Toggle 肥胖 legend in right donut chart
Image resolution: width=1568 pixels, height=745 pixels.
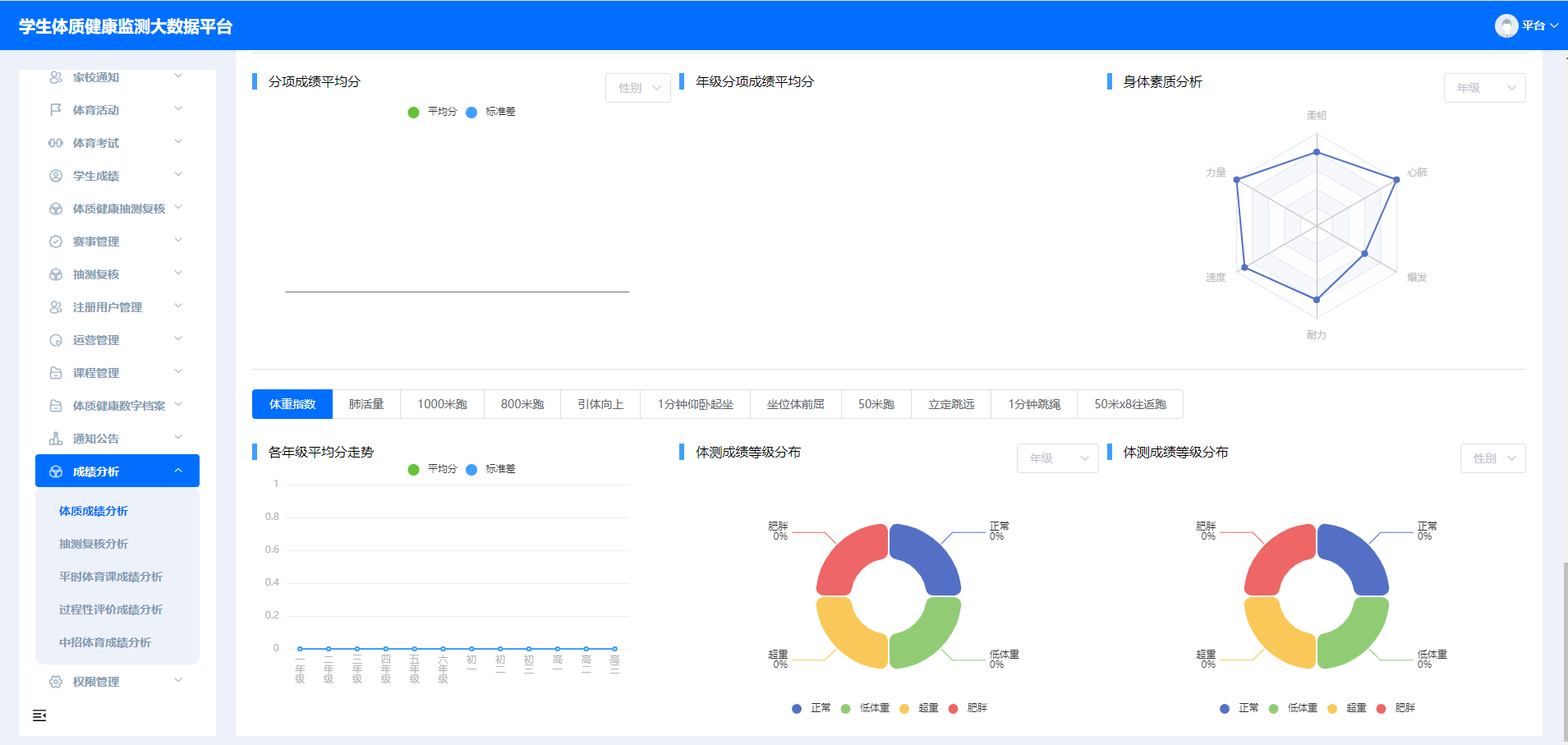pyautogui.click(x=1396, y=708)
